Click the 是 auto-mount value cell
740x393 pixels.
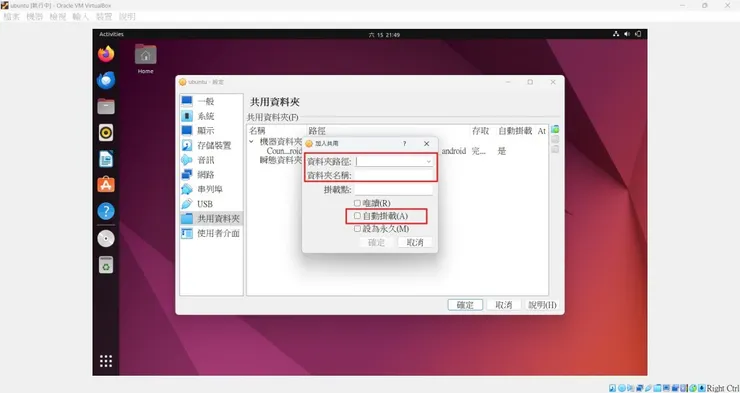point(502,151)
